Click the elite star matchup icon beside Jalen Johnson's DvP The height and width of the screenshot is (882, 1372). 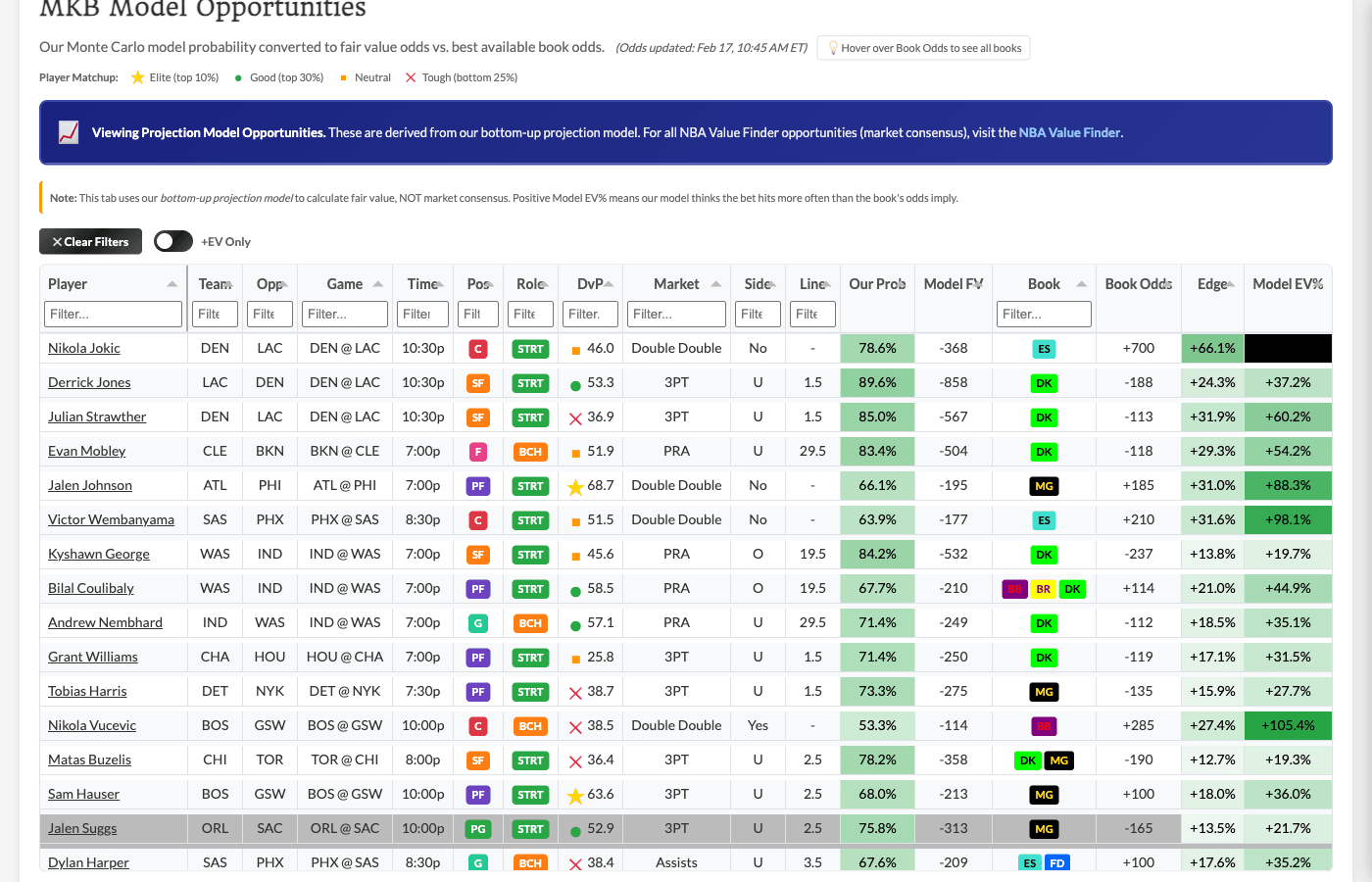574,485
